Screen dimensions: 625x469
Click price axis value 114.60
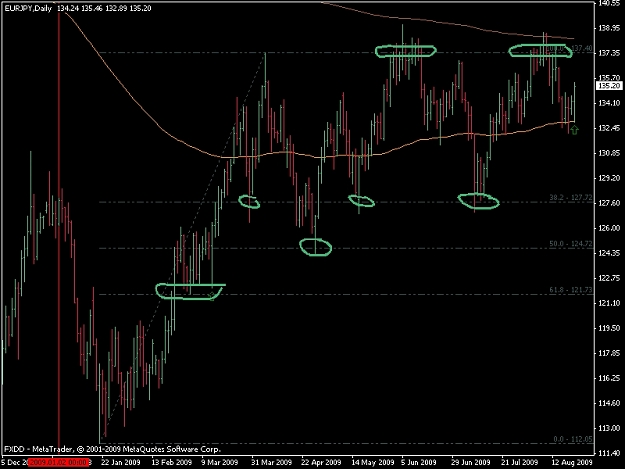(x=609, y=403)
